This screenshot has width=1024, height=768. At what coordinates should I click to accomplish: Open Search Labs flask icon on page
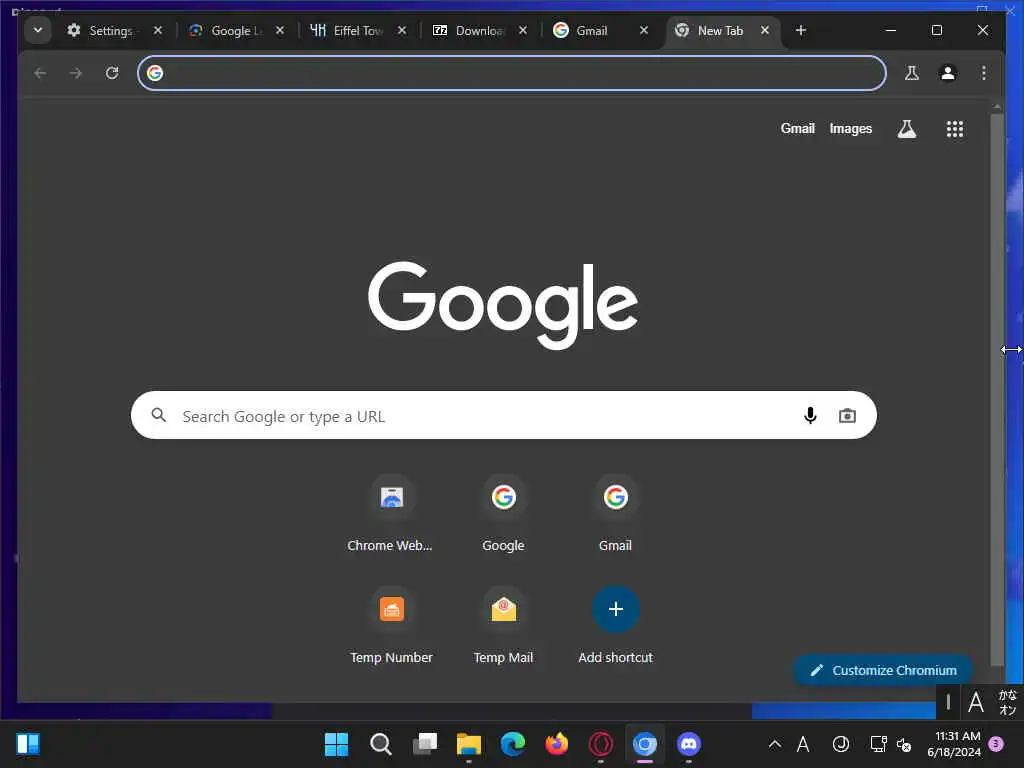click(906, 129)
